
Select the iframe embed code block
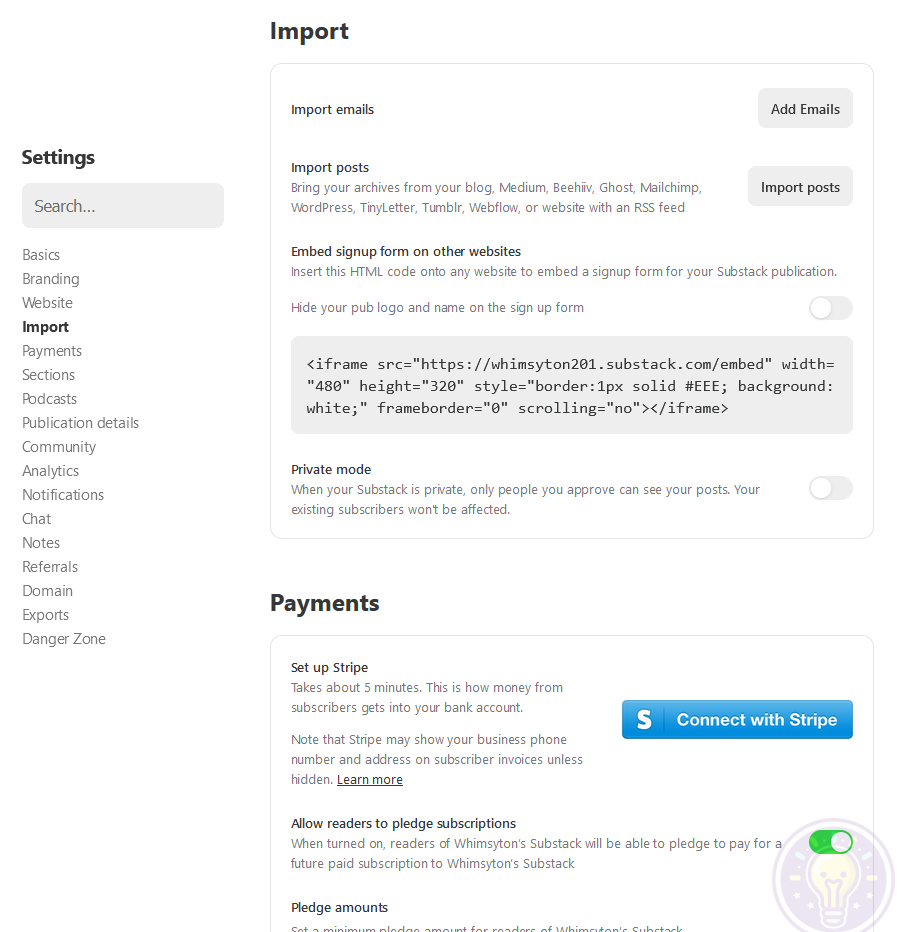tap(572, 385)
